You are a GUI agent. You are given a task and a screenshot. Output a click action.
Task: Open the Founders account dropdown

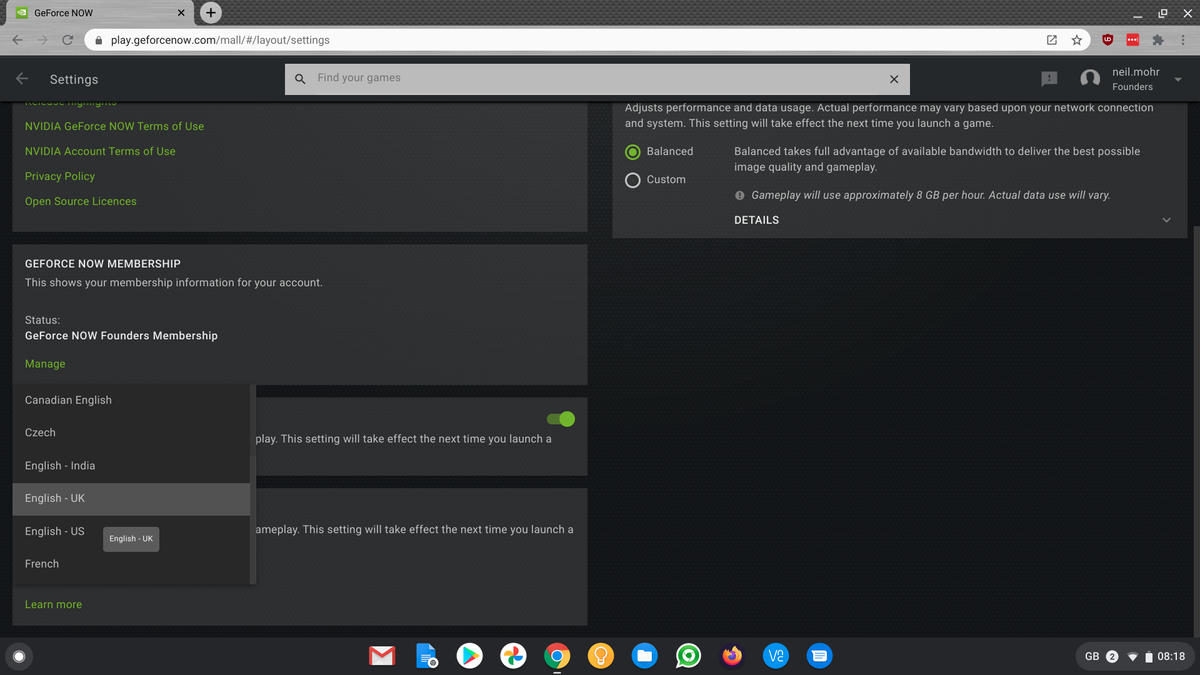[1178, 79]
